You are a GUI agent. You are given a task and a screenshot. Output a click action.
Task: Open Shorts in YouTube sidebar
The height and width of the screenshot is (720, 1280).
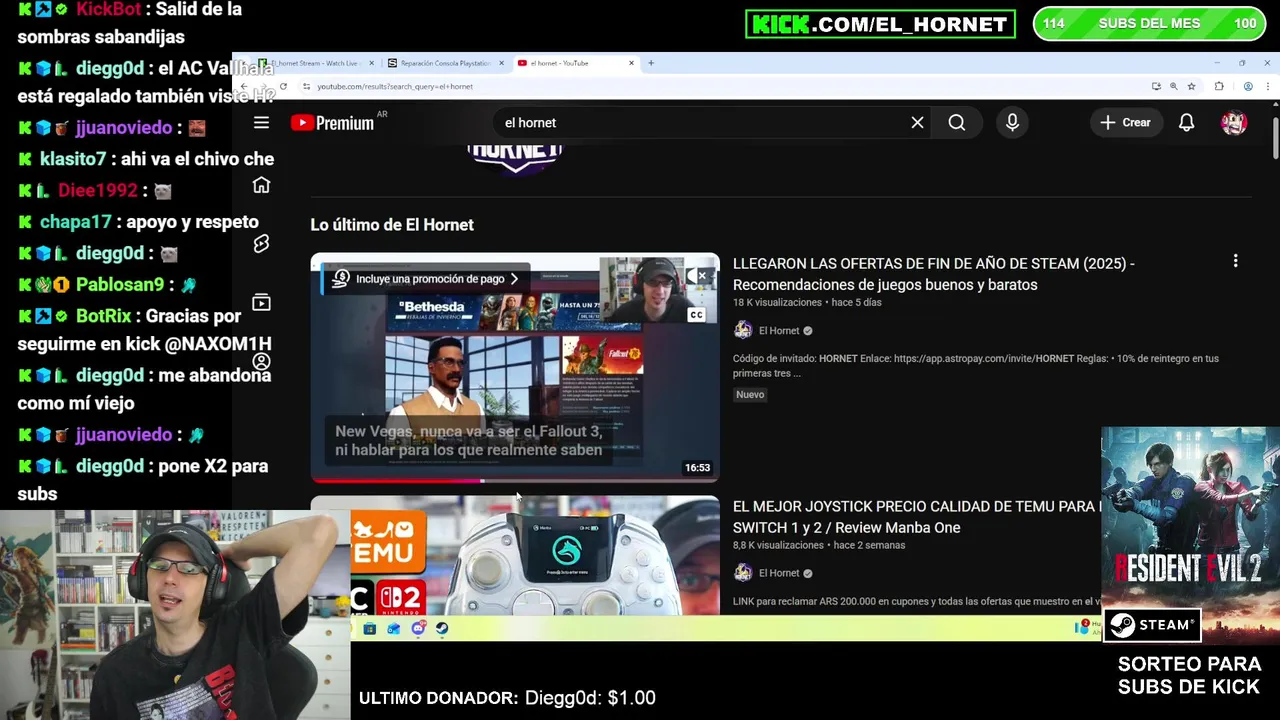261,244
